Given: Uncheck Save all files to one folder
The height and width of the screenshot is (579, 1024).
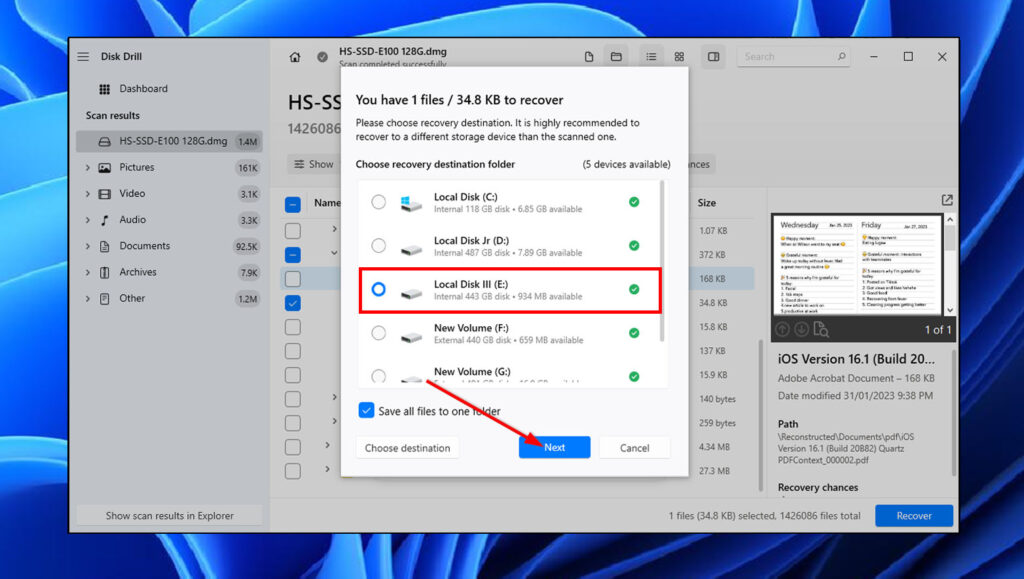Looking at the screenshot, I should click(367, 411).
